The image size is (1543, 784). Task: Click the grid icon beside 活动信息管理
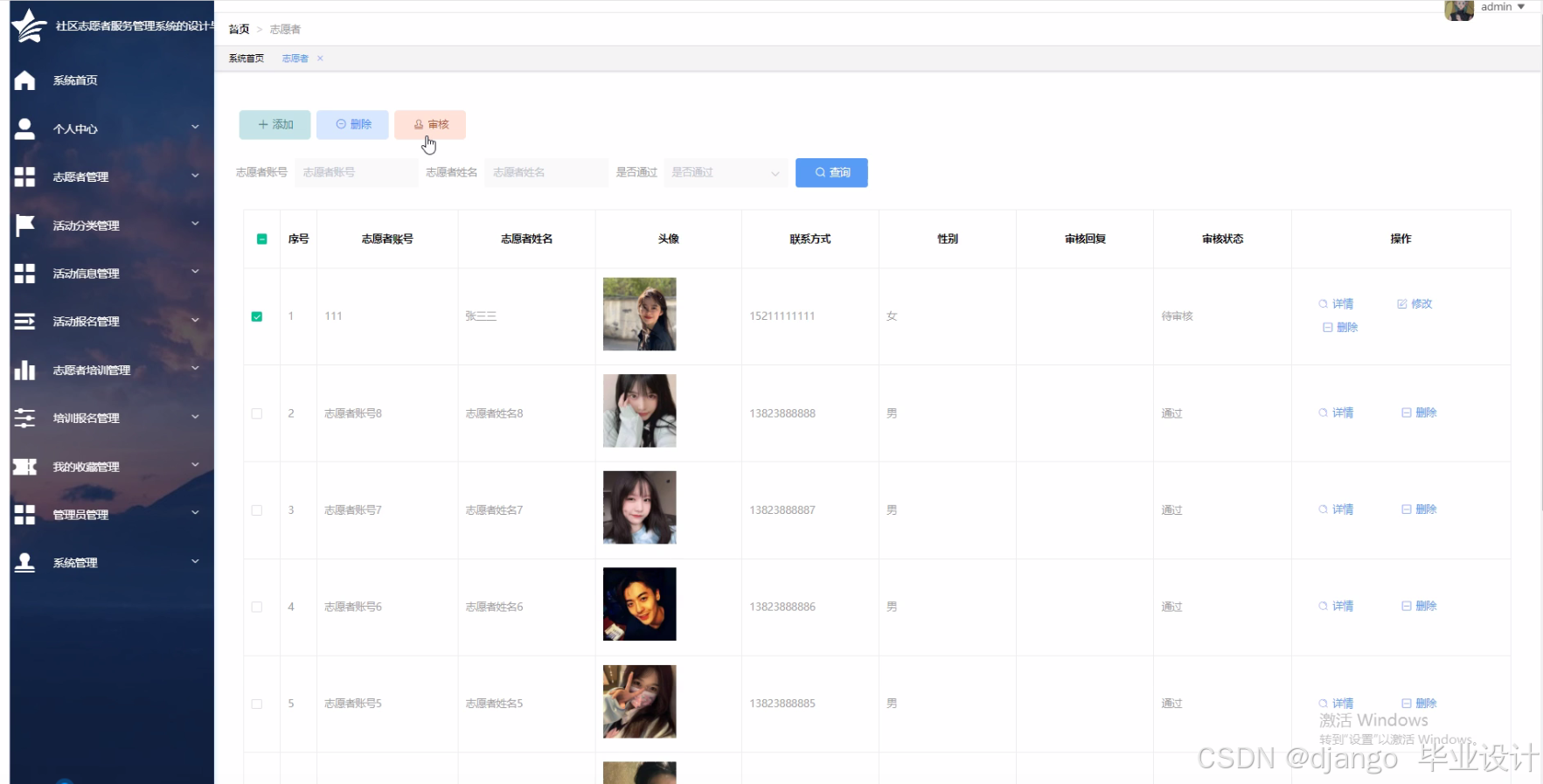click(24, 274)
